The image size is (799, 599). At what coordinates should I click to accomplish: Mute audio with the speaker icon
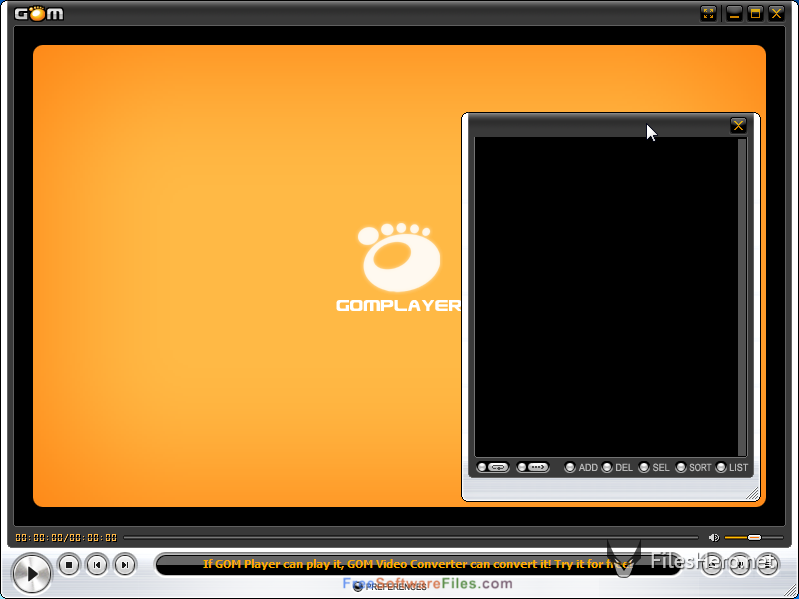[713, 537]
